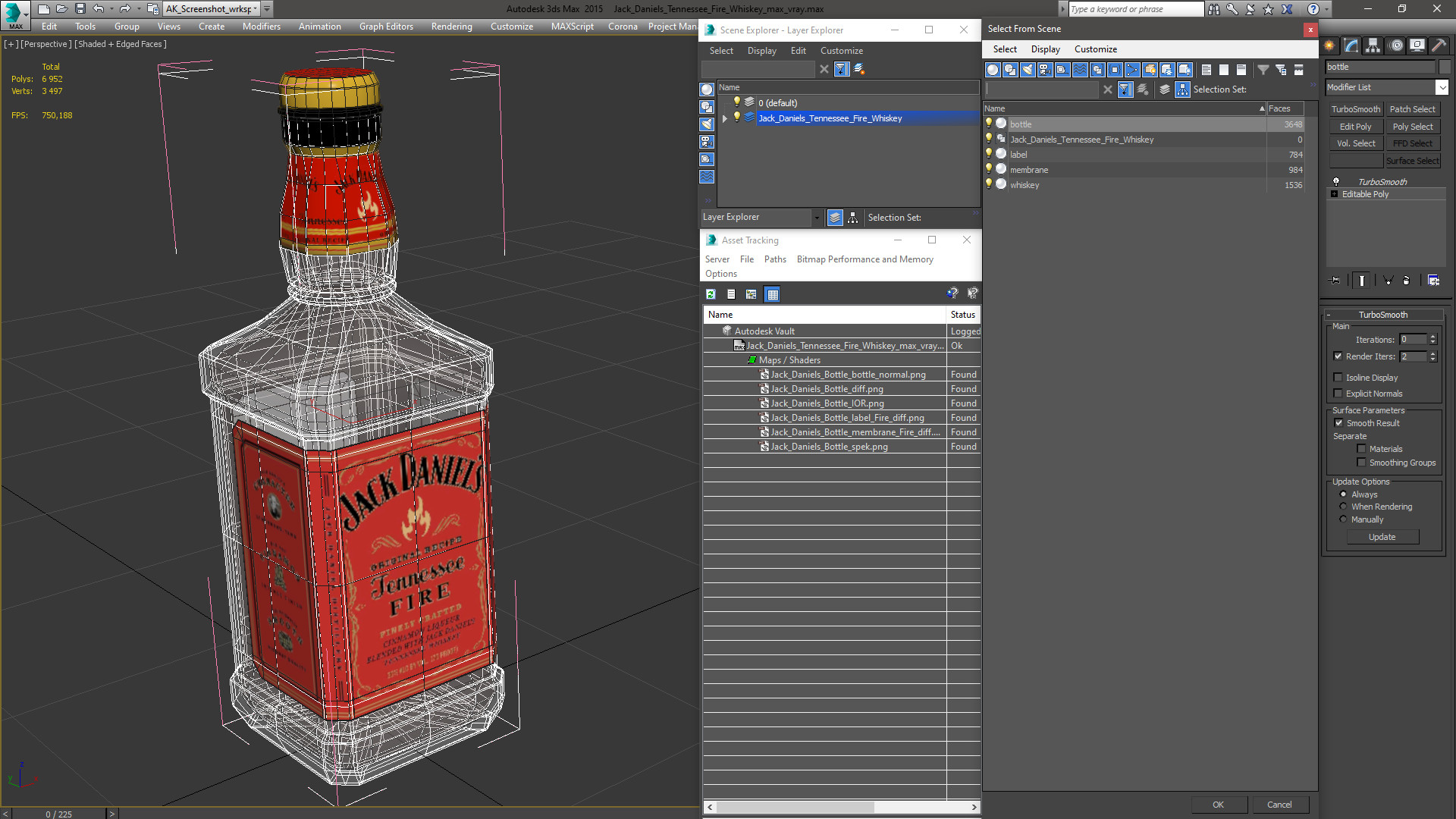This screenshot has width=1456, height=819.
Task: Click Undo arrow in top toolbar
Action: tap(98, 9)
